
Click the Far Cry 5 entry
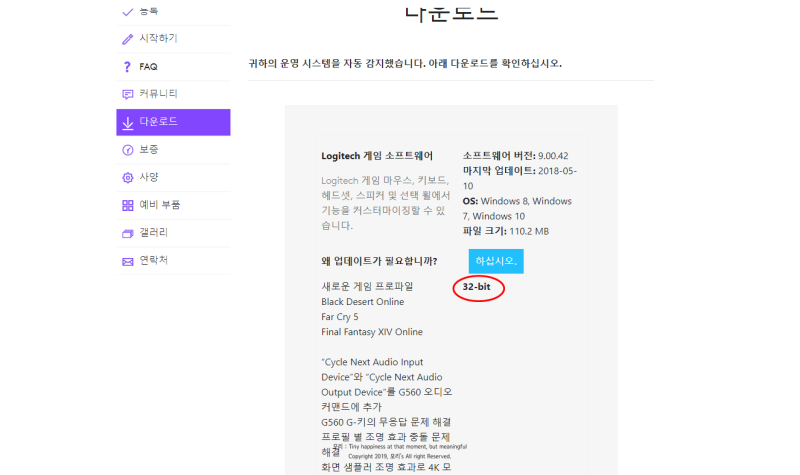[x=340, y=317]
